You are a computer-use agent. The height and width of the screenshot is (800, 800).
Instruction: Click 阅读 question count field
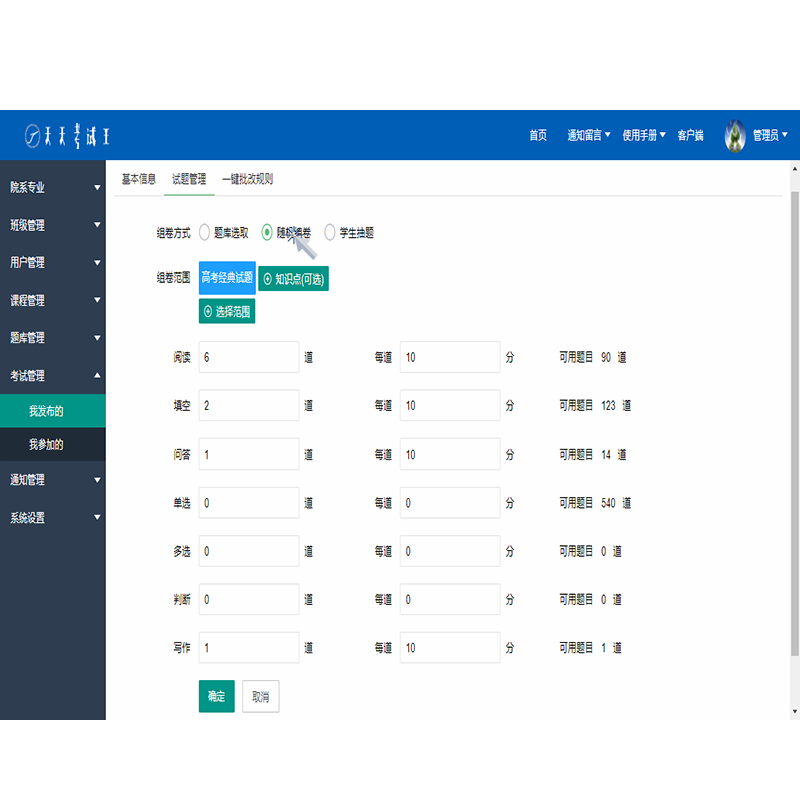point(249,357)
